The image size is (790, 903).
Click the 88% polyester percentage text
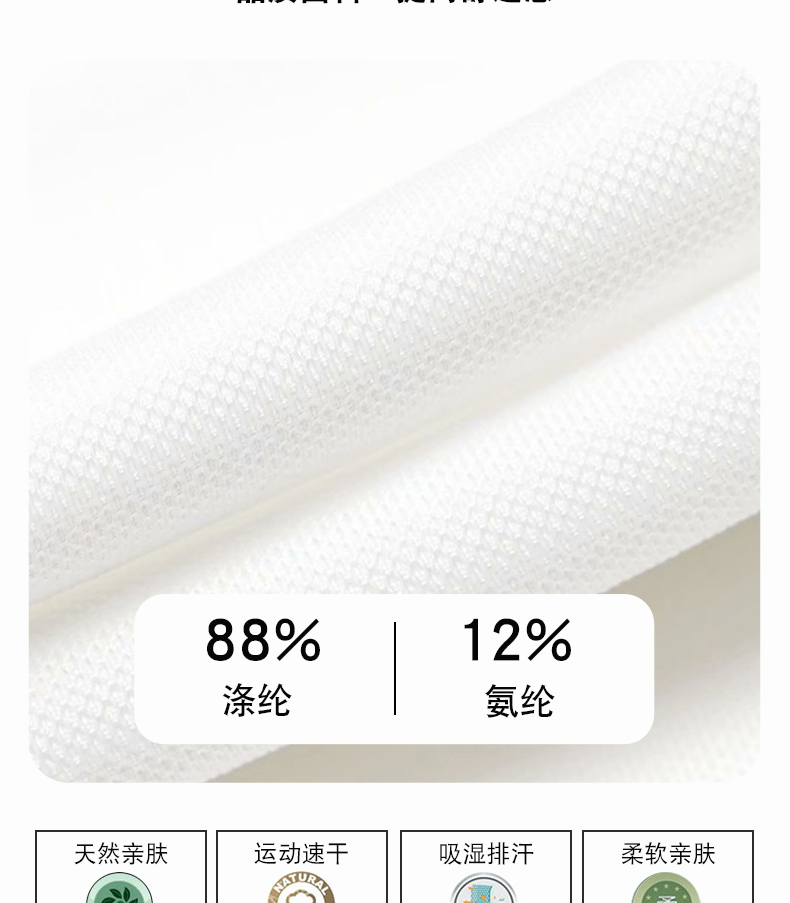pos(263,640)
